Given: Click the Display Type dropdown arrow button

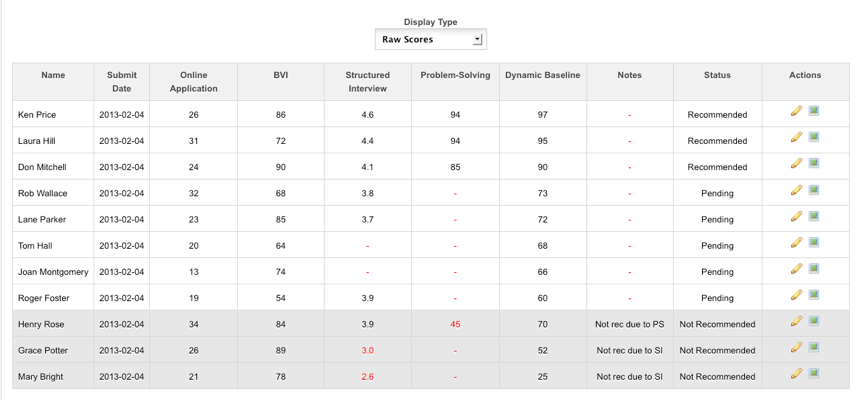Looking at the screenshot, I should pyautogui.click(x=477, y=40).
